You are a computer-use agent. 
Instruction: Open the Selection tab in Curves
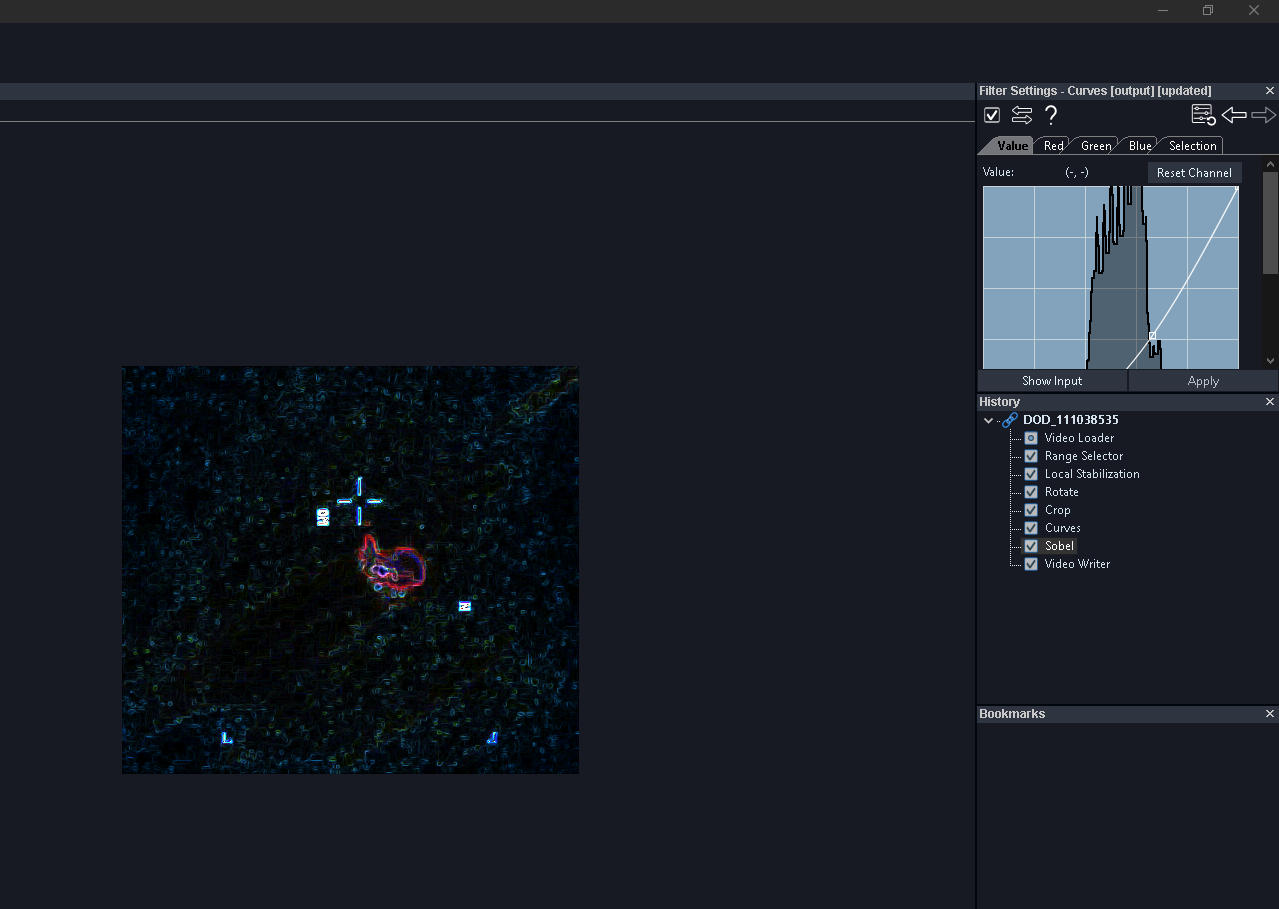click(1192, 146)
